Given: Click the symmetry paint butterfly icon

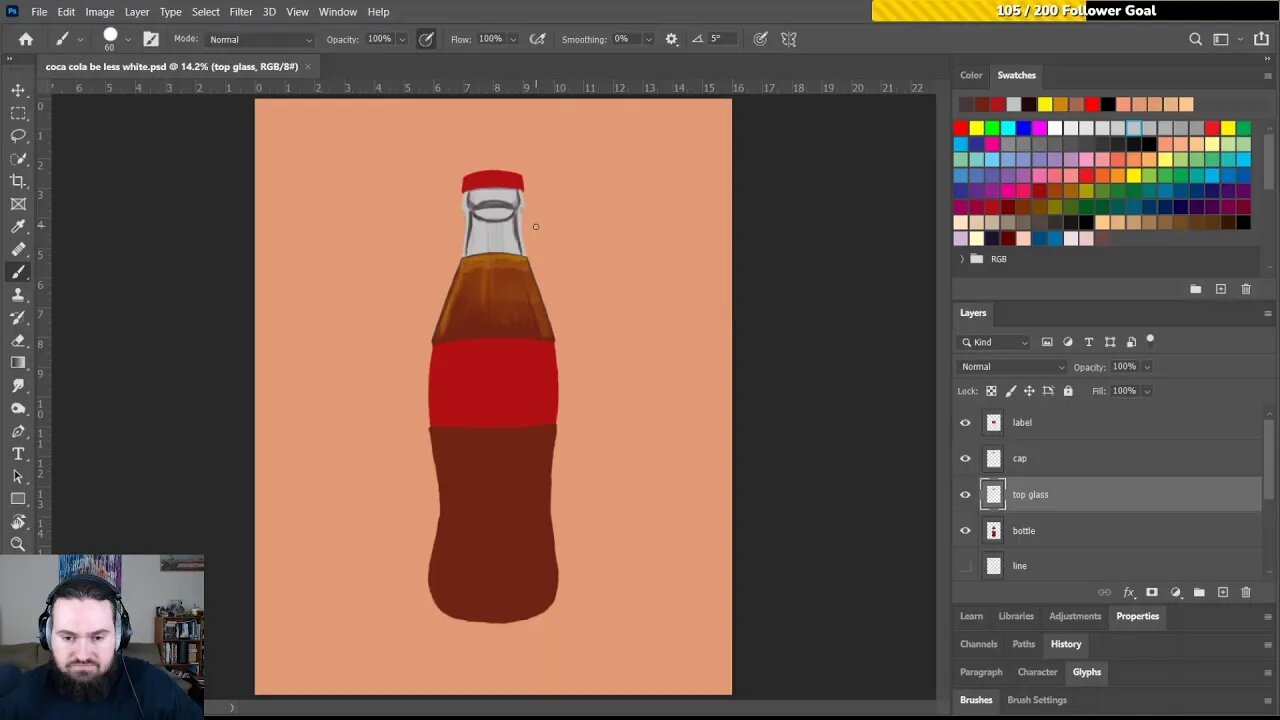Looking at the screenshot, I should [x=789, y=39].
